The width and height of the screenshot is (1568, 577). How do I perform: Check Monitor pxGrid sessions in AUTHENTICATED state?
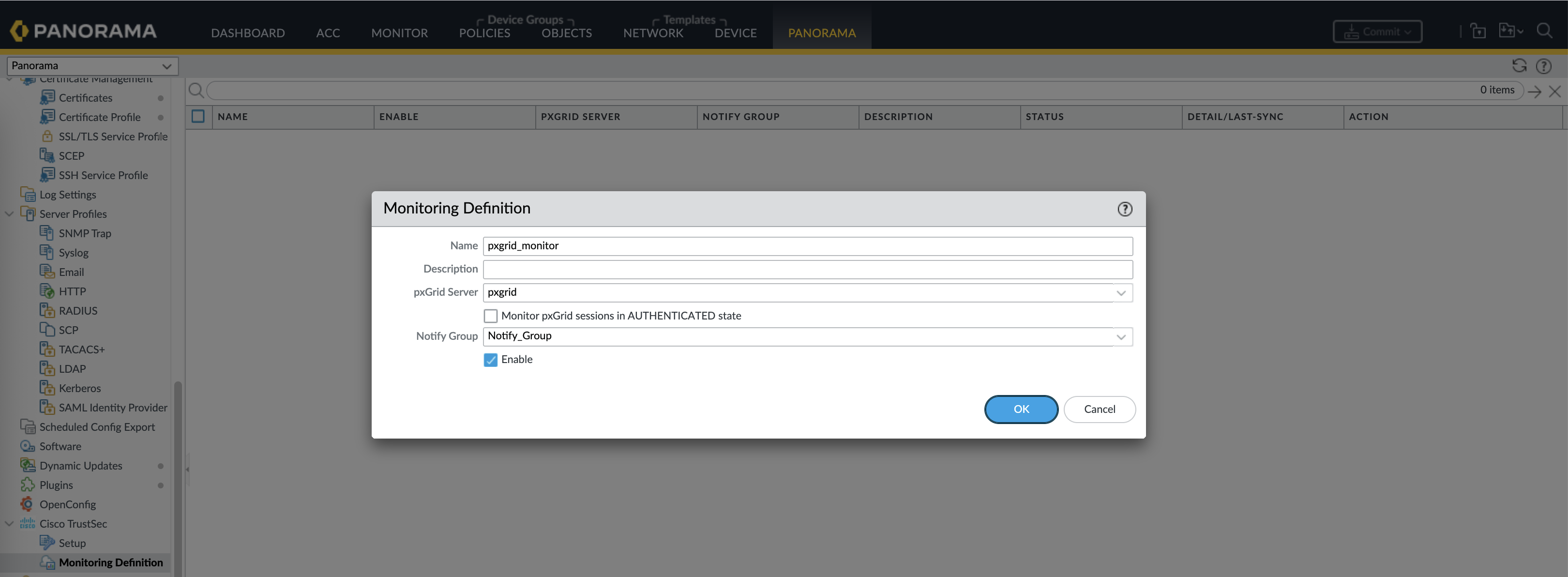[x=491, y=316]
